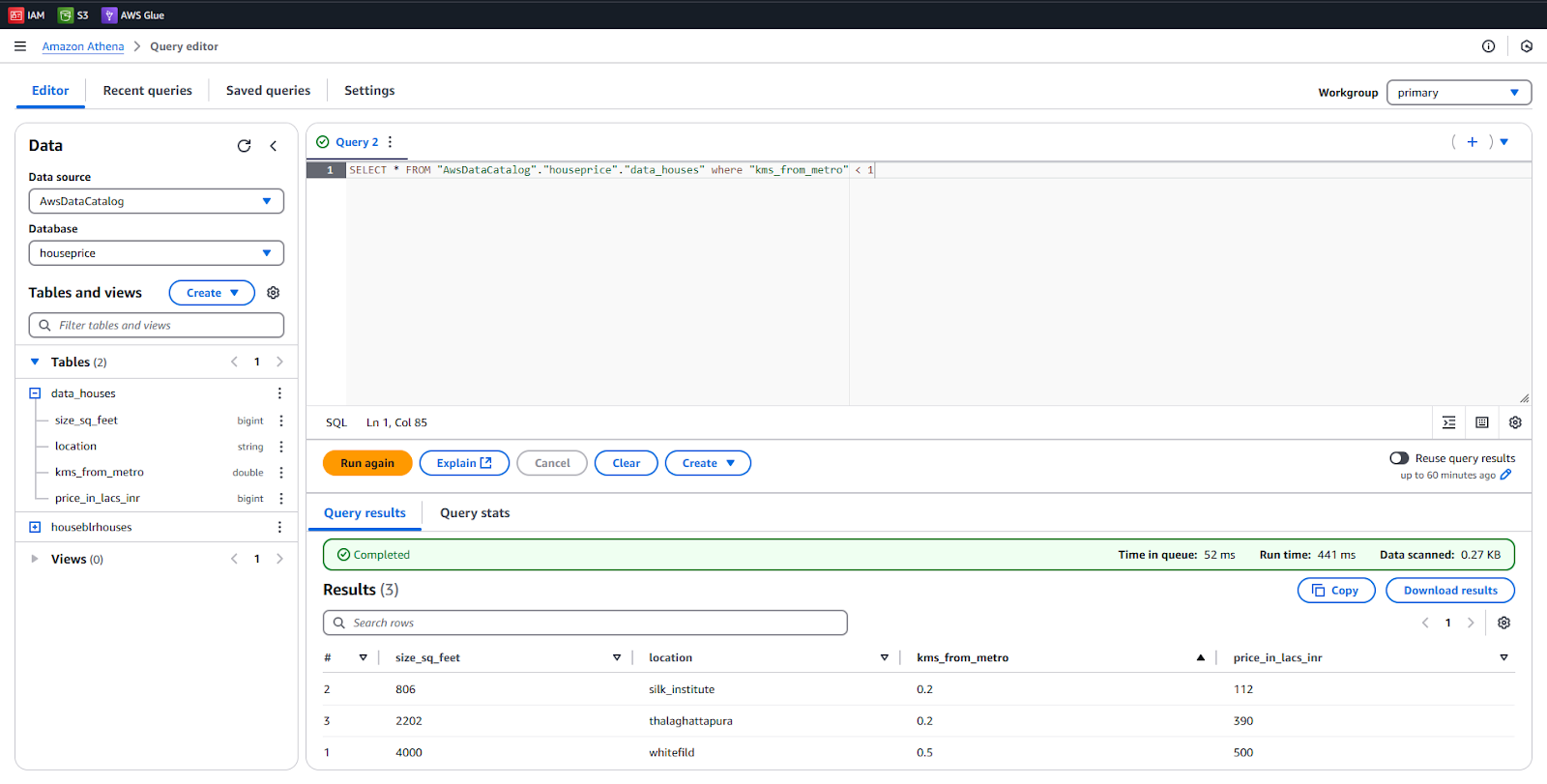Open S3 service shortcut
The width and height of the screenshot is (1547, 784).
[73, 15]
